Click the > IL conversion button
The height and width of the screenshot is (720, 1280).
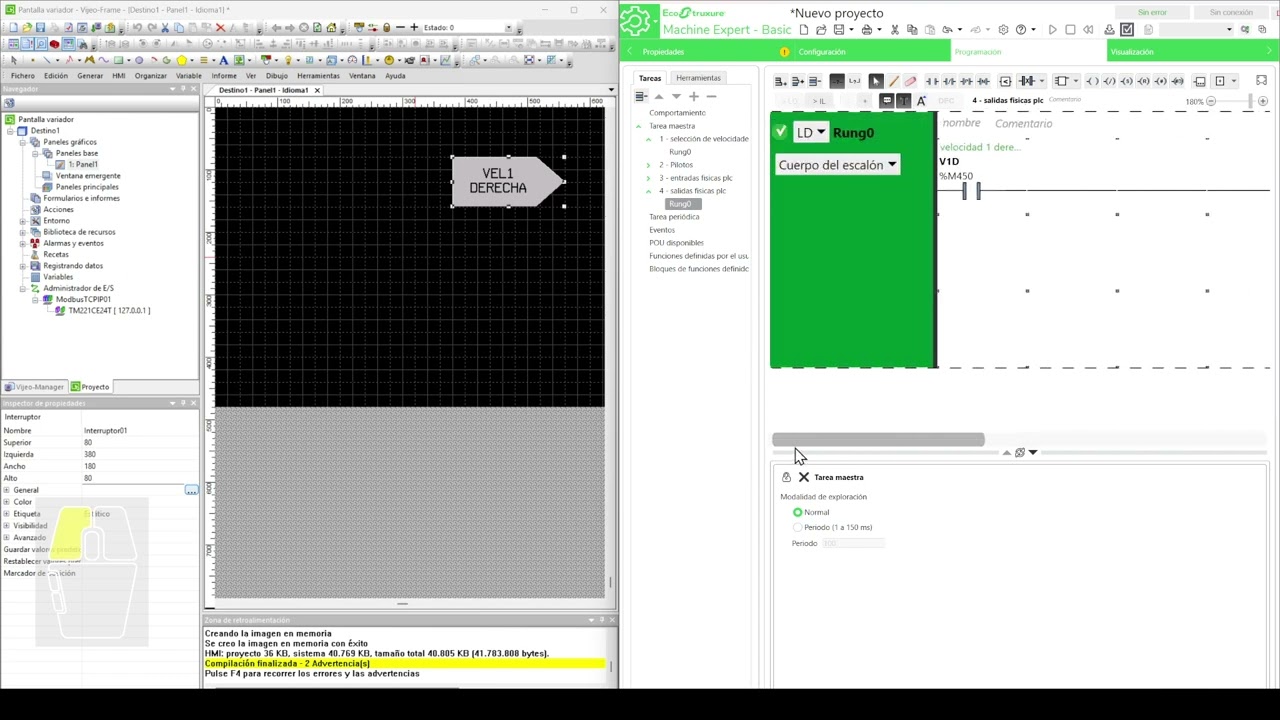[820, 101]
